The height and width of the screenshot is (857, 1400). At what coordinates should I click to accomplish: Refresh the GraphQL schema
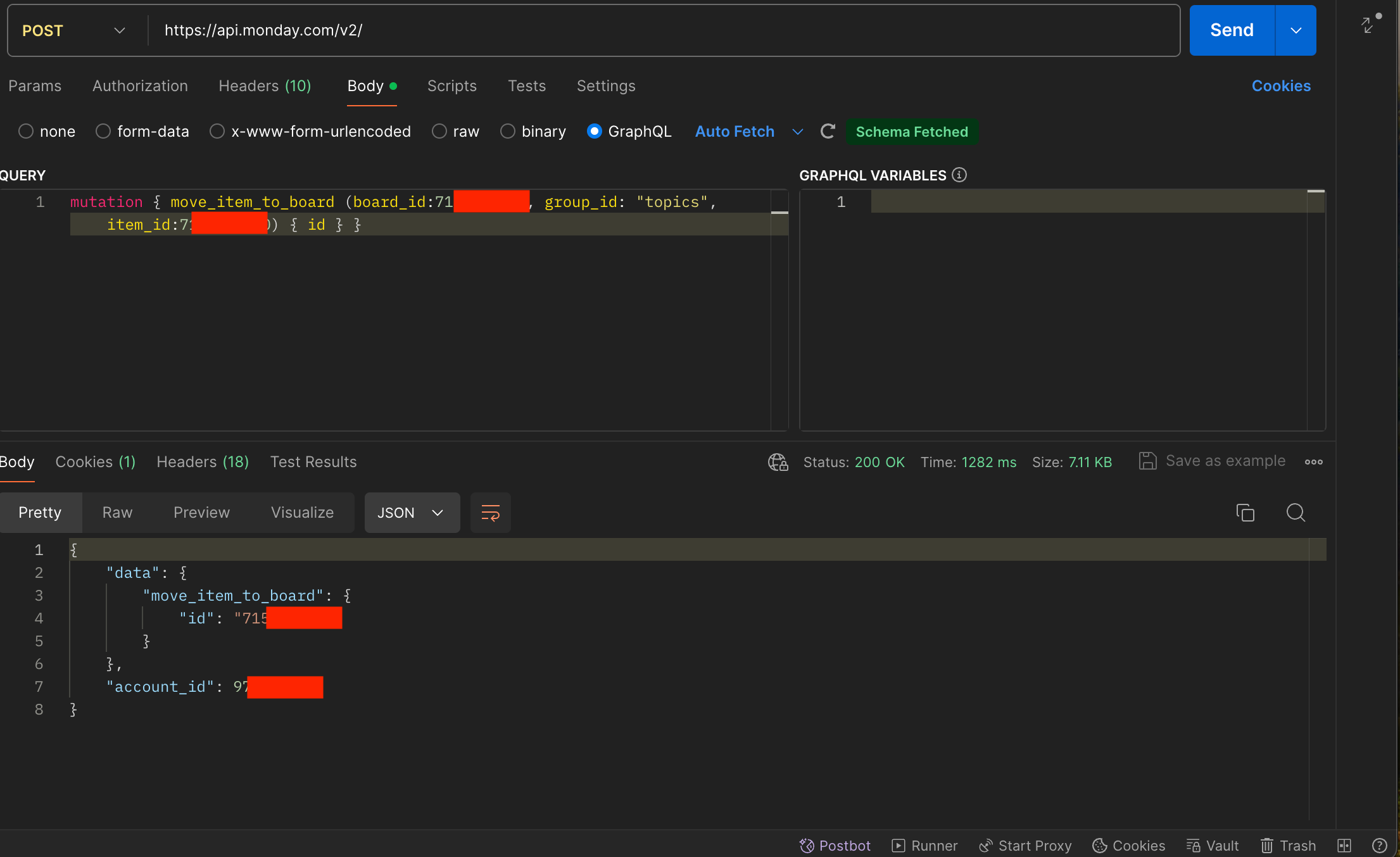tap(828, 131)
